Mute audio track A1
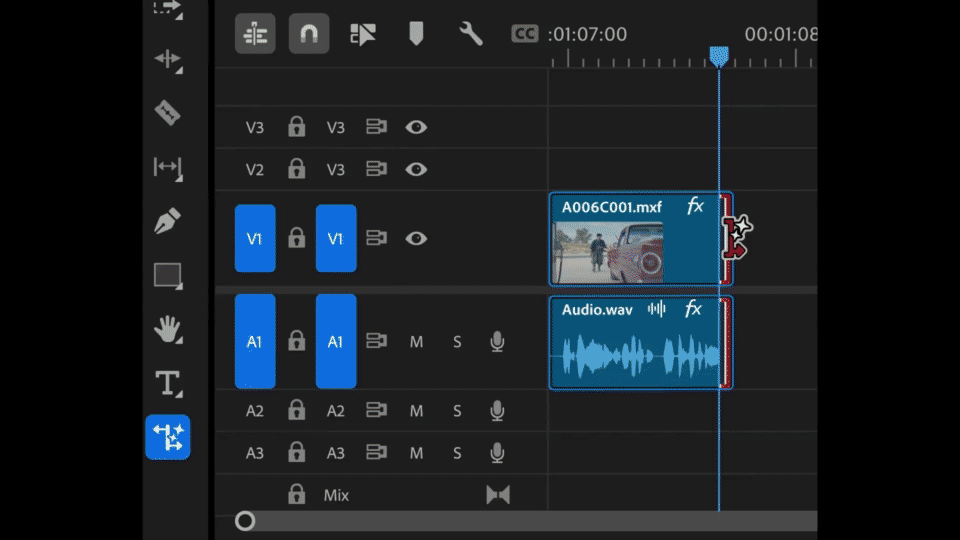The image size is (960, 540). [x=416, y=342]
